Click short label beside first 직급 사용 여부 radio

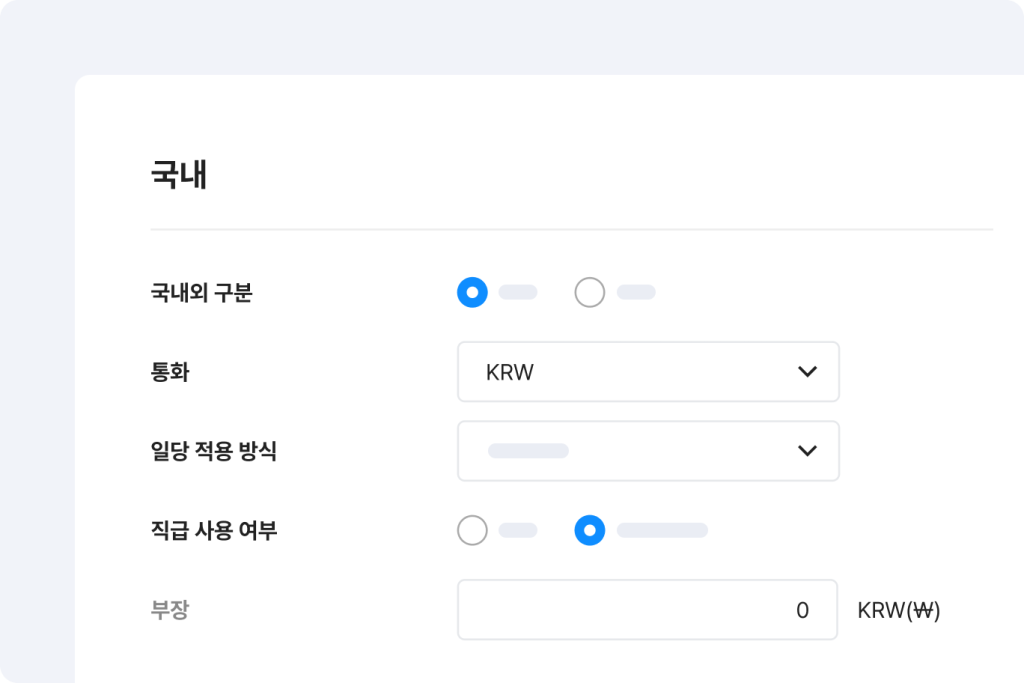click(x=518, y=530)
